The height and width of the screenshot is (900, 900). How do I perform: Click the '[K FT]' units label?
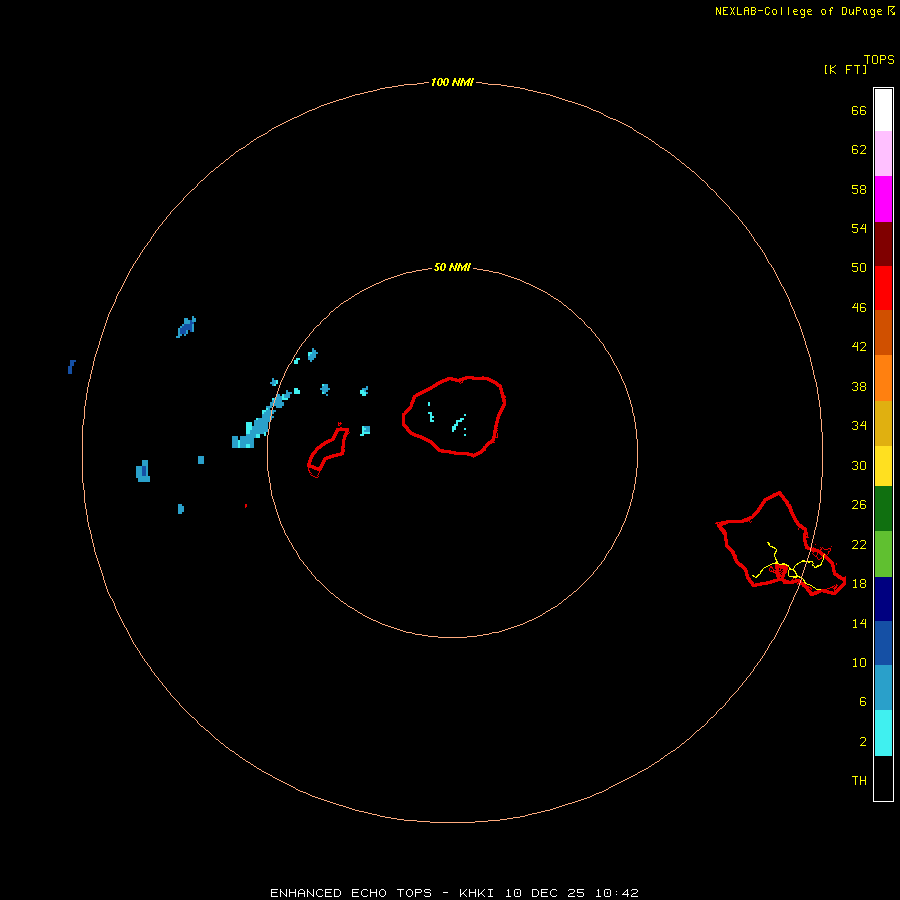click(845, 69)
